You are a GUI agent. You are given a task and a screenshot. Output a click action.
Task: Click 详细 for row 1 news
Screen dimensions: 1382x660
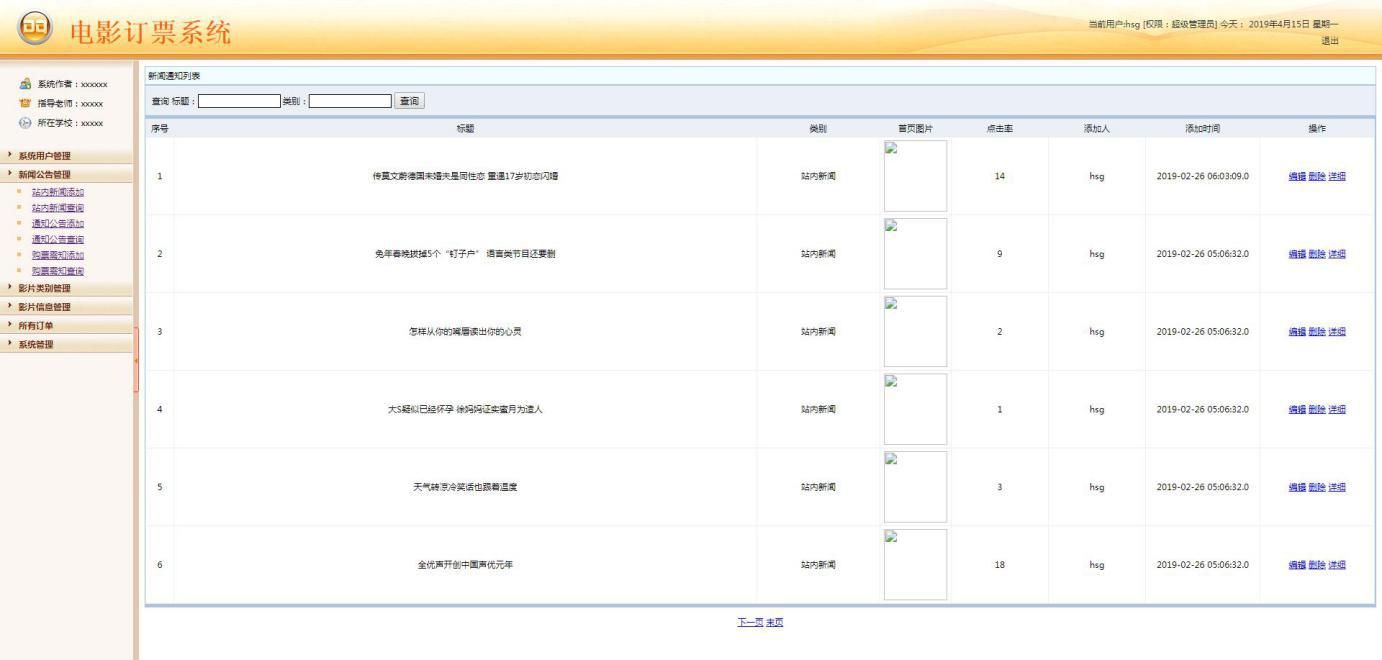(1336, 176)
